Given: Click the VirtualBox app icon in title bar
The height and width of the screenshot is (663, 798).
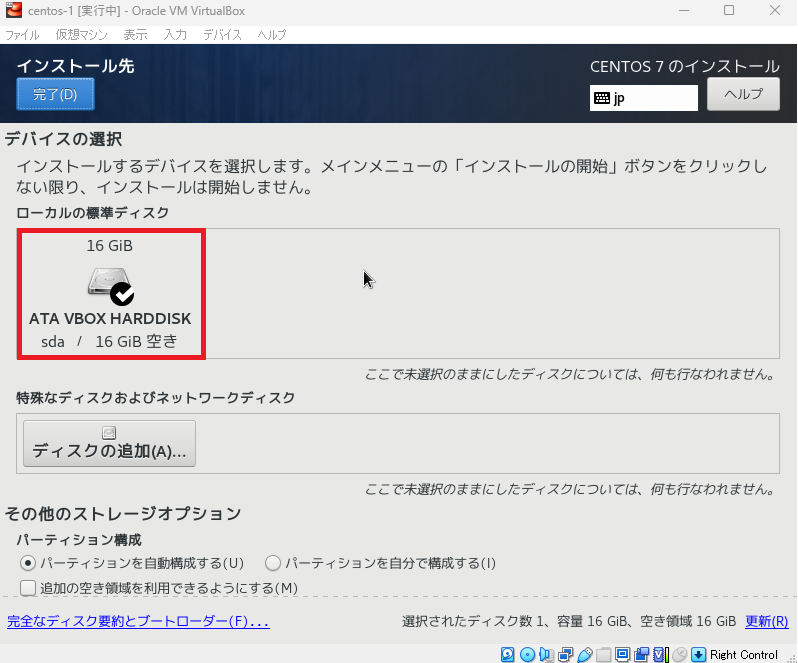Looking at the screenshot, I should pyautogui.click(x=14, y=10).
